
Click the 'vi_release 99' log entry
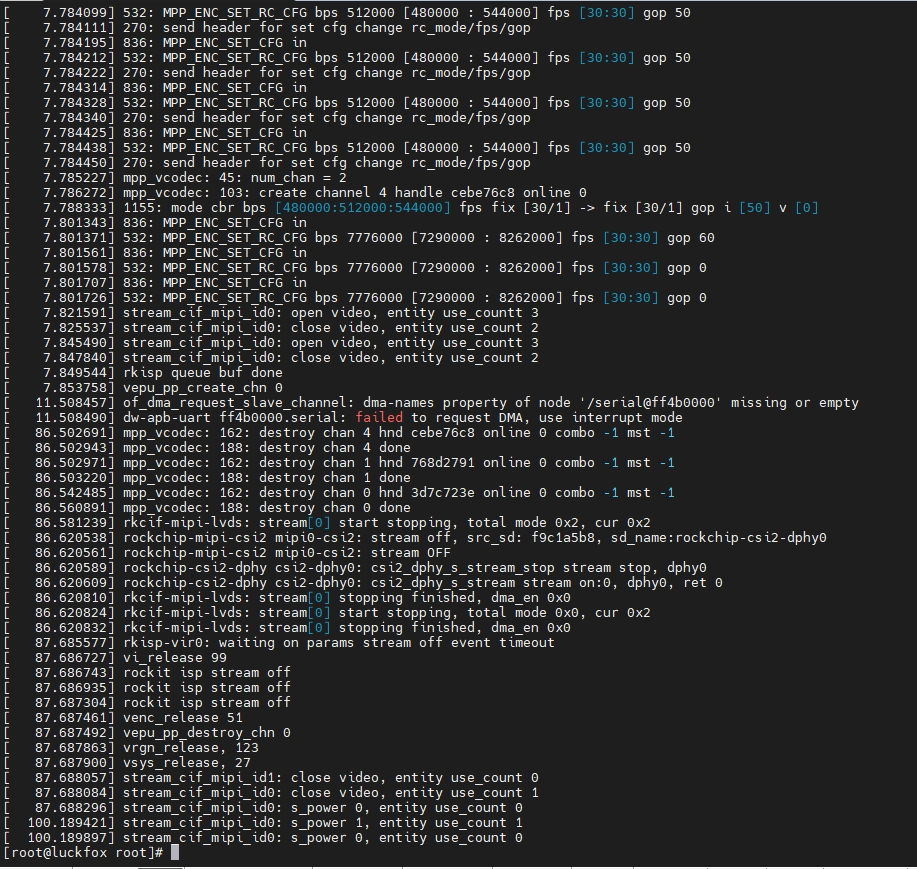point(115,657)
